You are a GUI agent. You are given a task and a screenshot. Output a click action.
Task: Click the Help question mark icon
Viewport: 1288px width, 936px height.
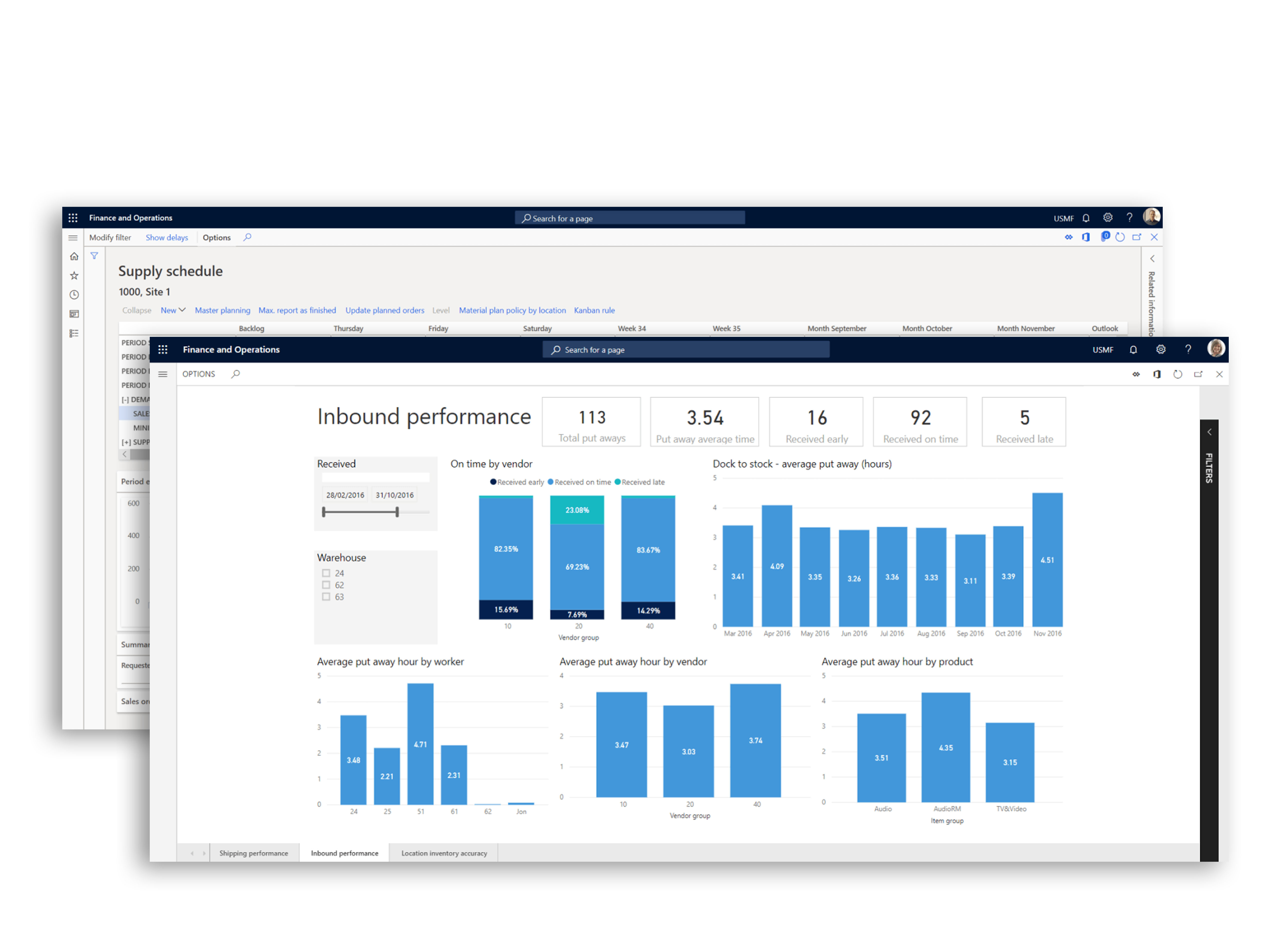click(1188, 349)
